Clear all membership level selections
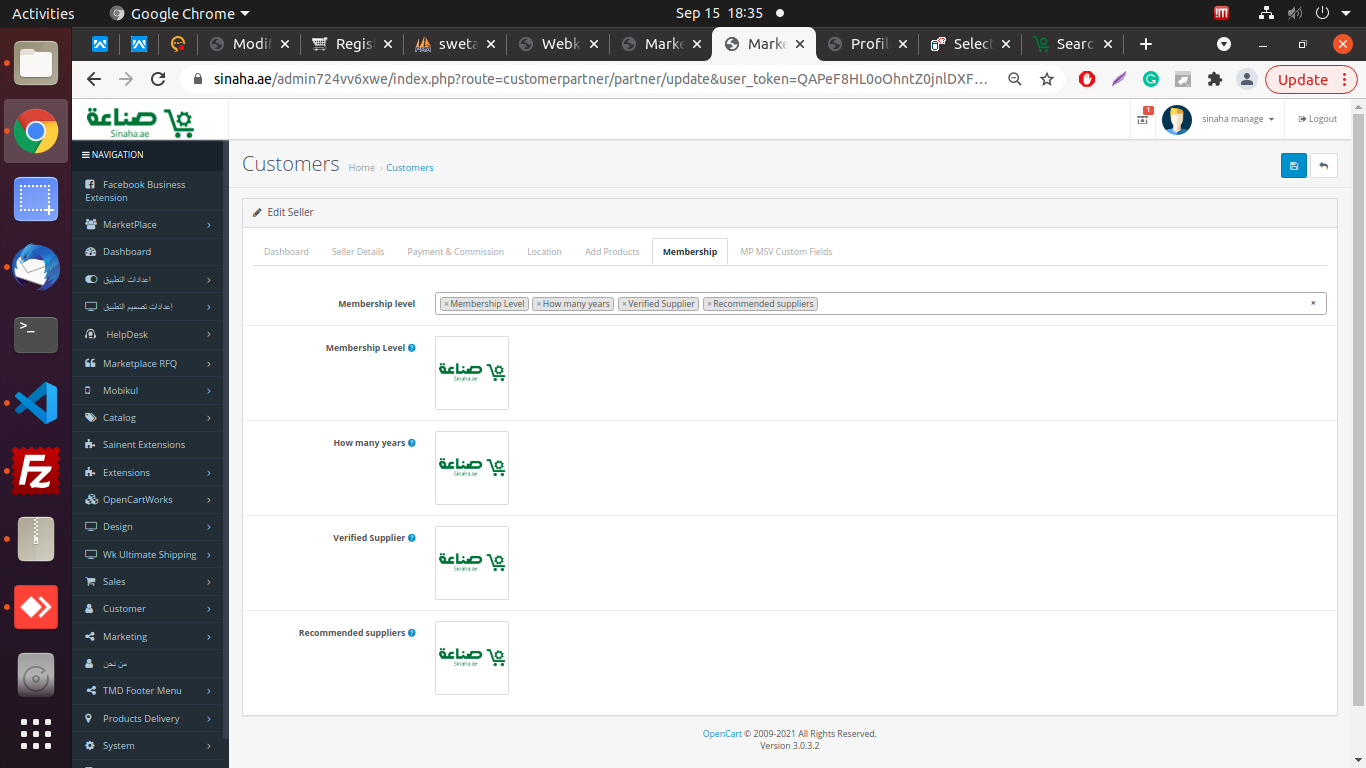1366x768 pixels. click(x=1313, y=303)
